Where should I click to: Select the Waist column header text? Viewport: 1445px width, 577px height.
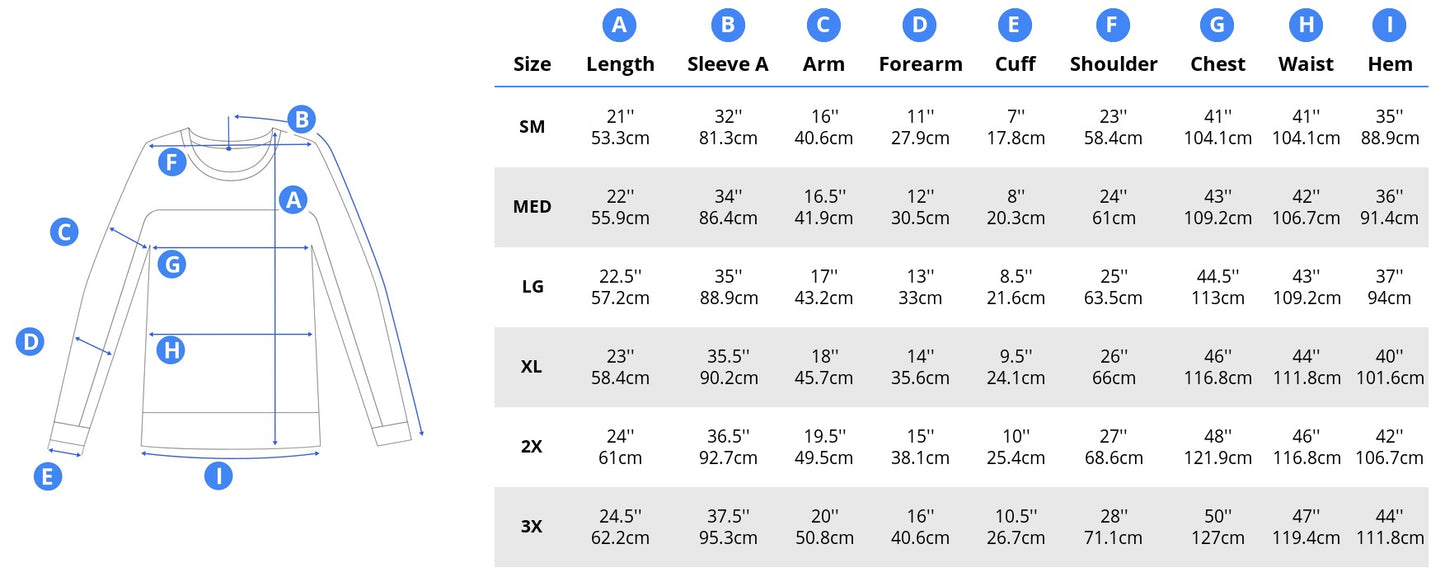point(1305,64)
